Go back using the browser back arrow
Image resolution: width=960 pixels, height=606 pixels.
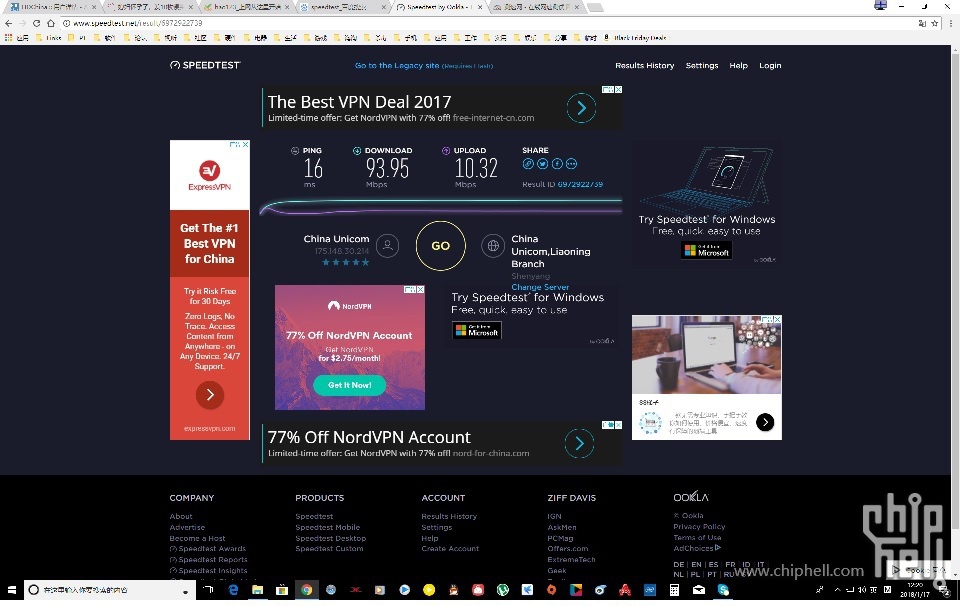coord(9,23)
